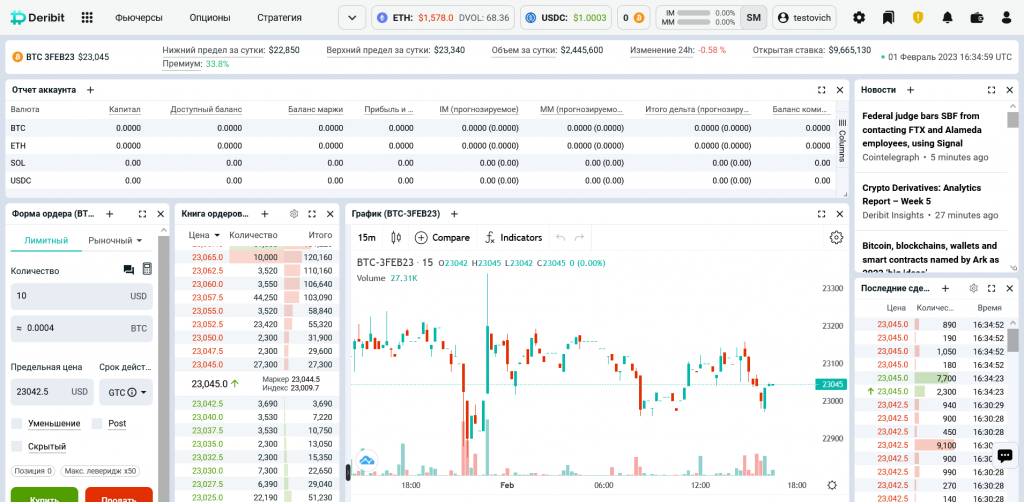Change the chart candle style icon
Screen dimensions: 1024x502
pyautogui.click(x=396, y=237)
